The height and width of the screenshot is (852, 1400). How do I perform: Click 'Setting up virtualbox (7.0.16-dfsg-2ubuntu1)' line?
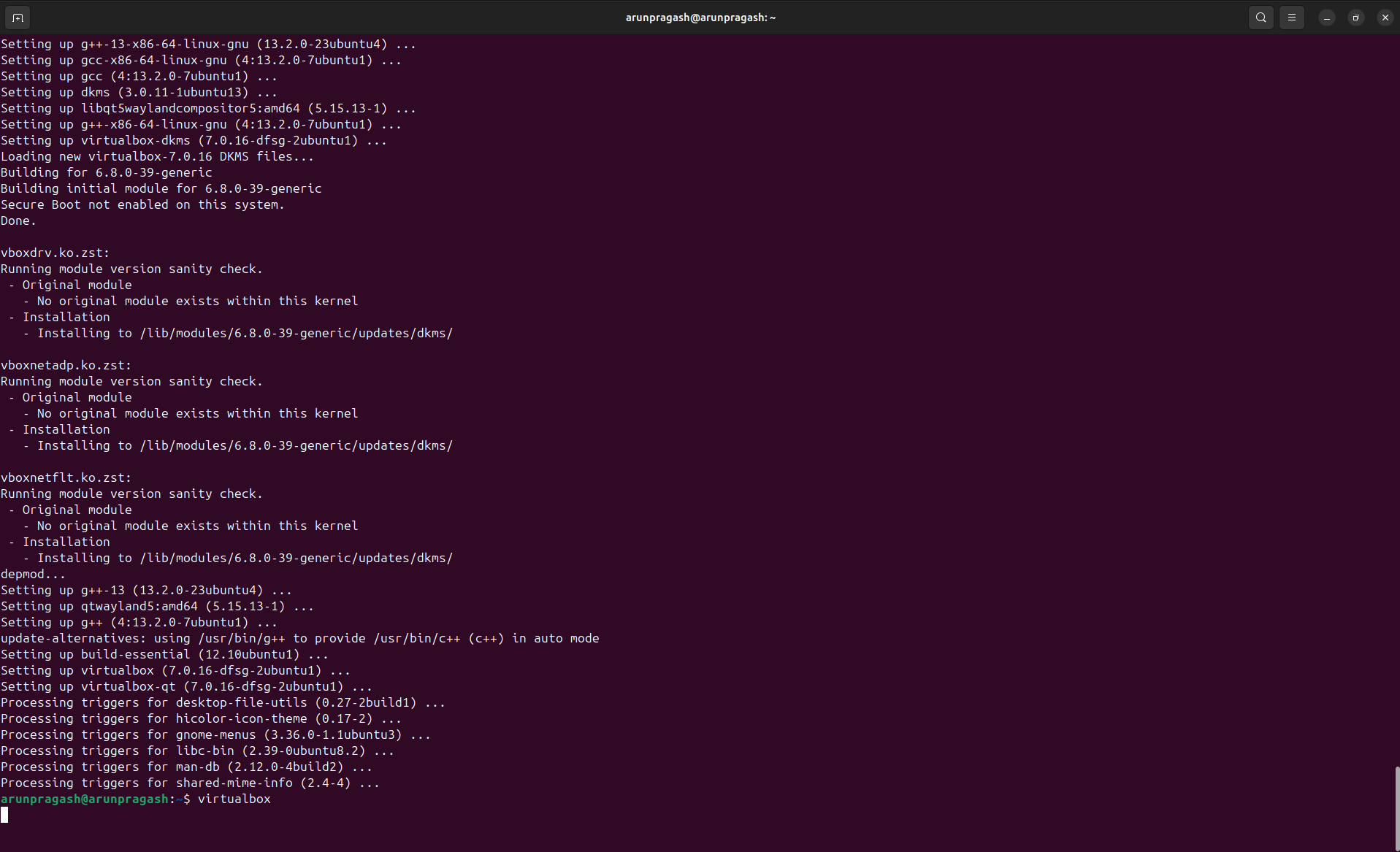coord(175,670)
